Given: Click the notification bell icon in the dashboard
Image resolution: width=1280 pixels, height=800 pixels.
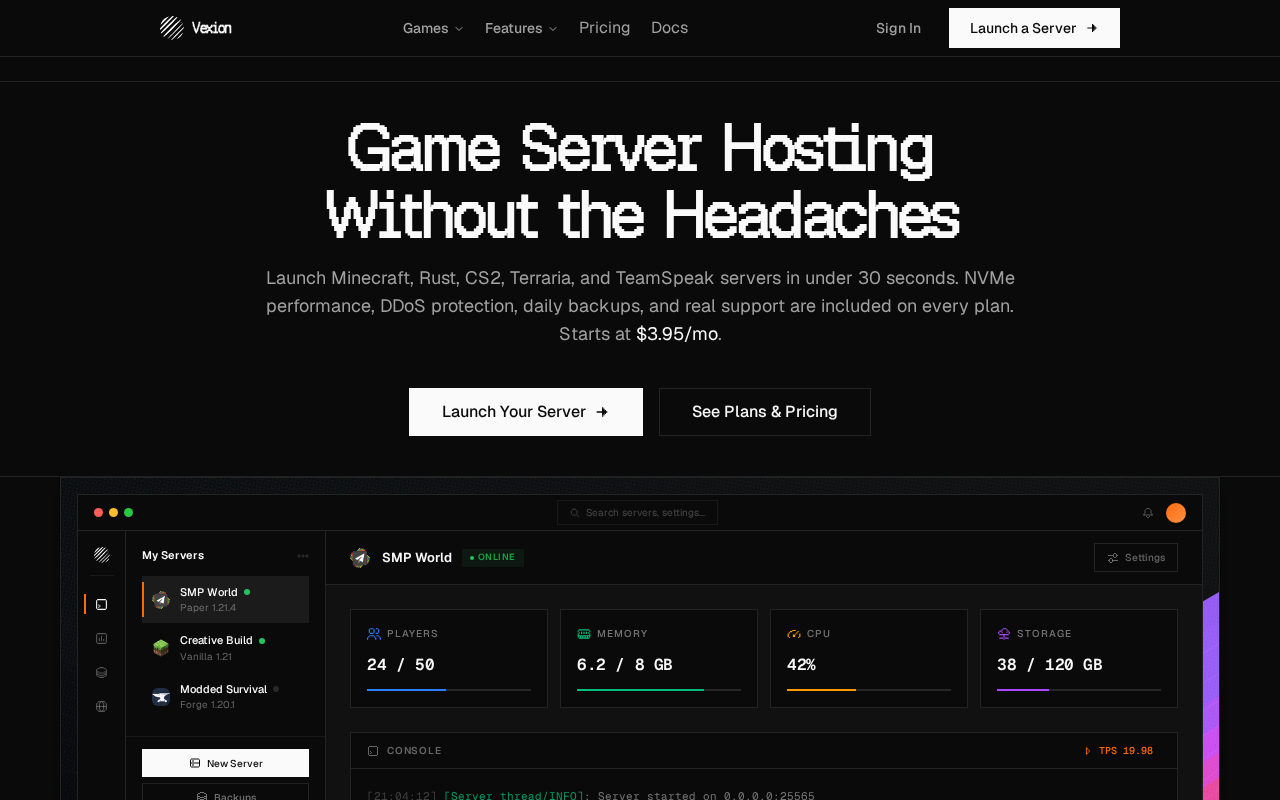Looking at the screenshot, I should coord(1148,513).
